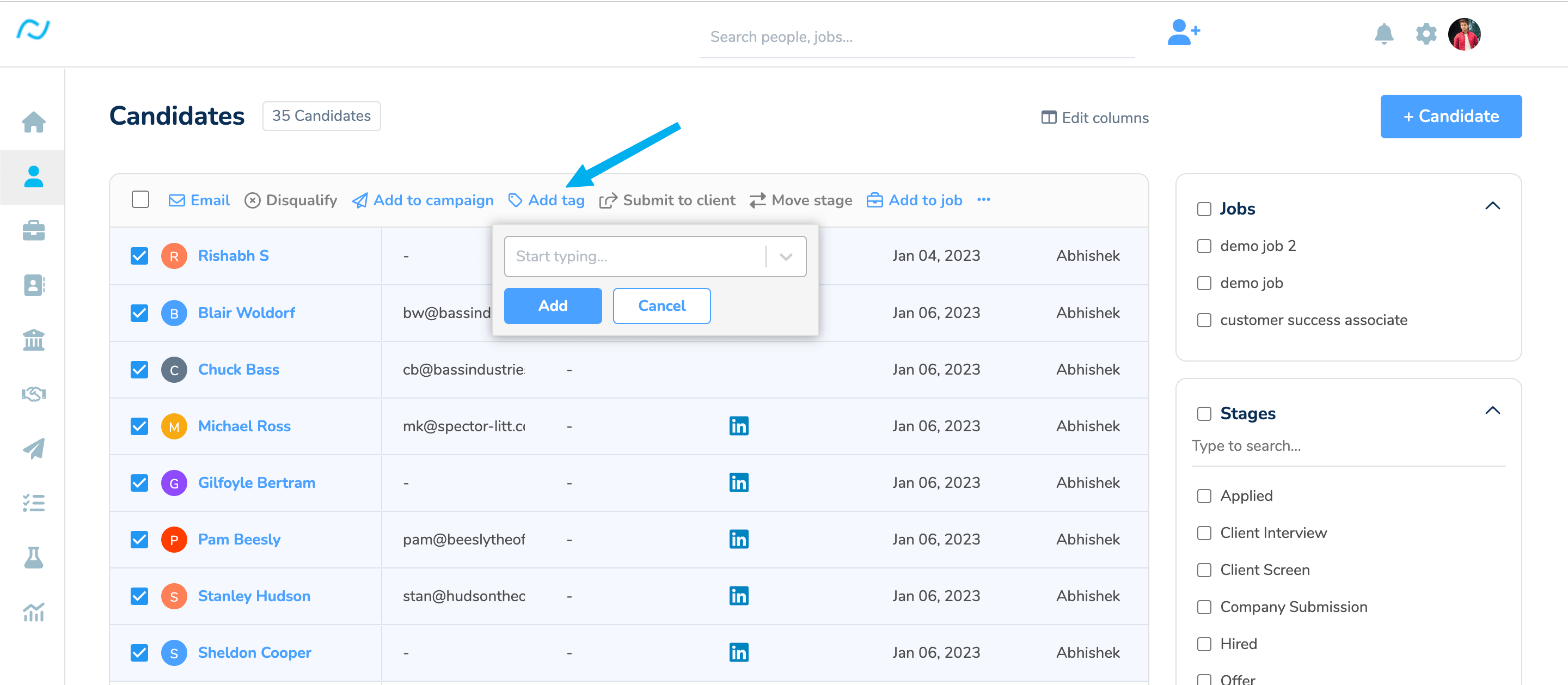Open the campaigns paper plane sidebar icon

pyautogui.click(x=33, y=449)
